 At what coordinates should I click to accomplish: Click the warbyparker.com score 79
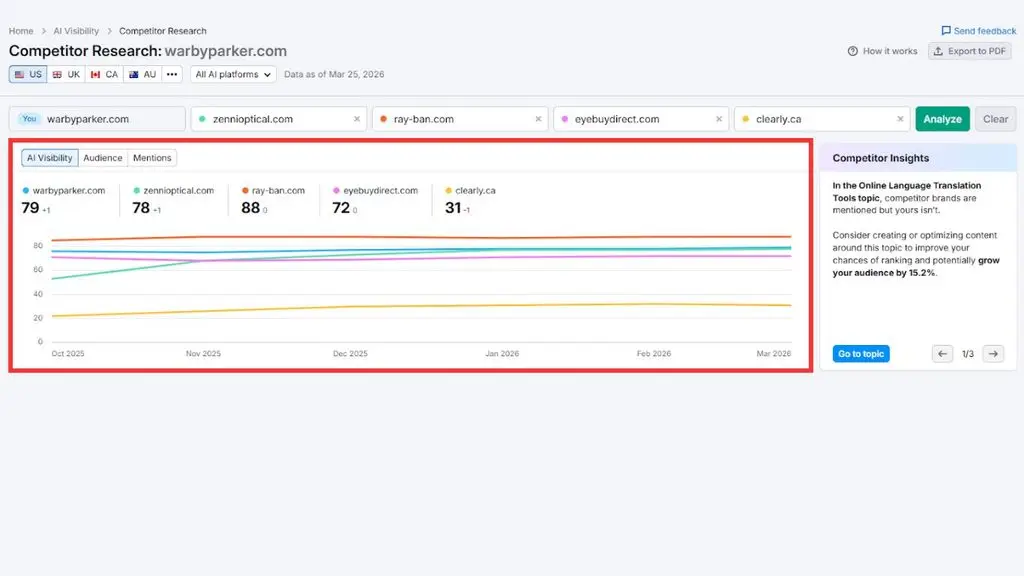coord(30,208)
